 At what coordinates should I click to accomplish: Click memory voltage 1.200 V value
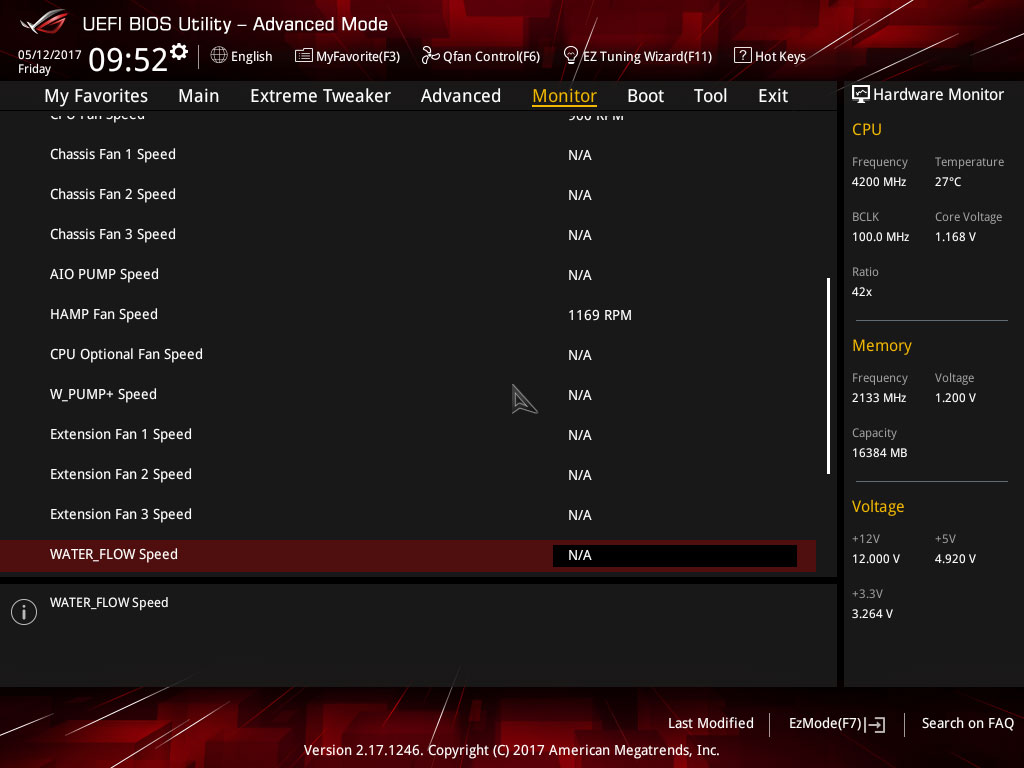pyautogui.click(x=955, y=398)
